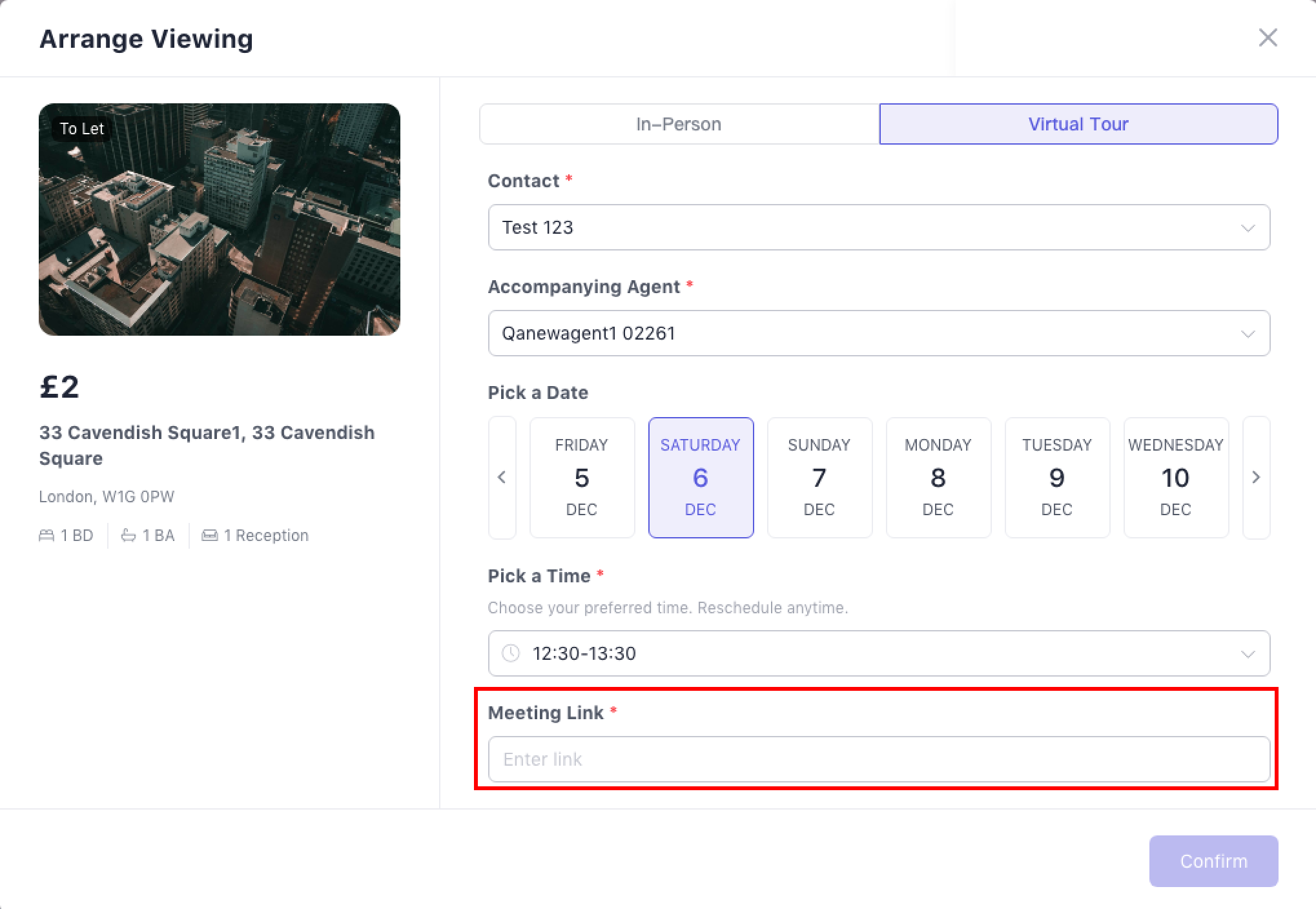
Task: Expand the Accompanying Agent dropdown
Action: [x=879, y=333]
